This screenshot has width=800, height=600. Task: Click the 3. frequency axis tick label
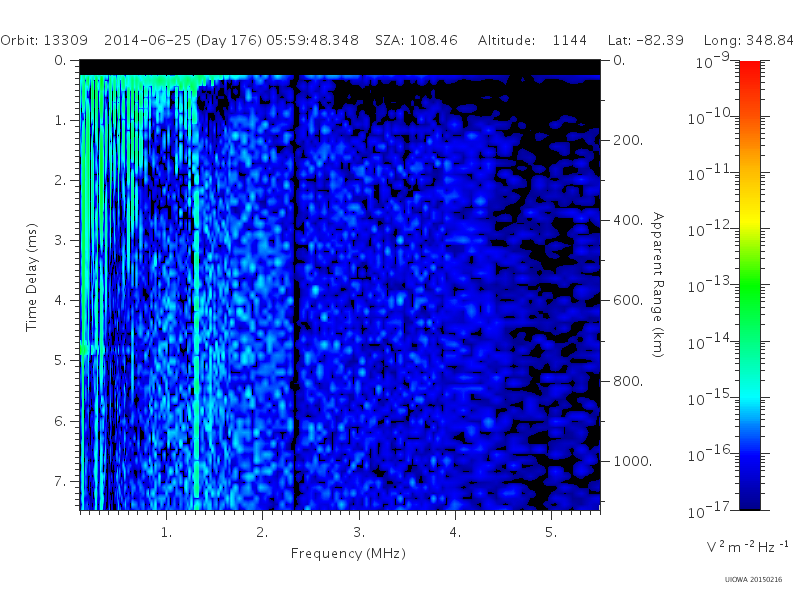(359, 533)
